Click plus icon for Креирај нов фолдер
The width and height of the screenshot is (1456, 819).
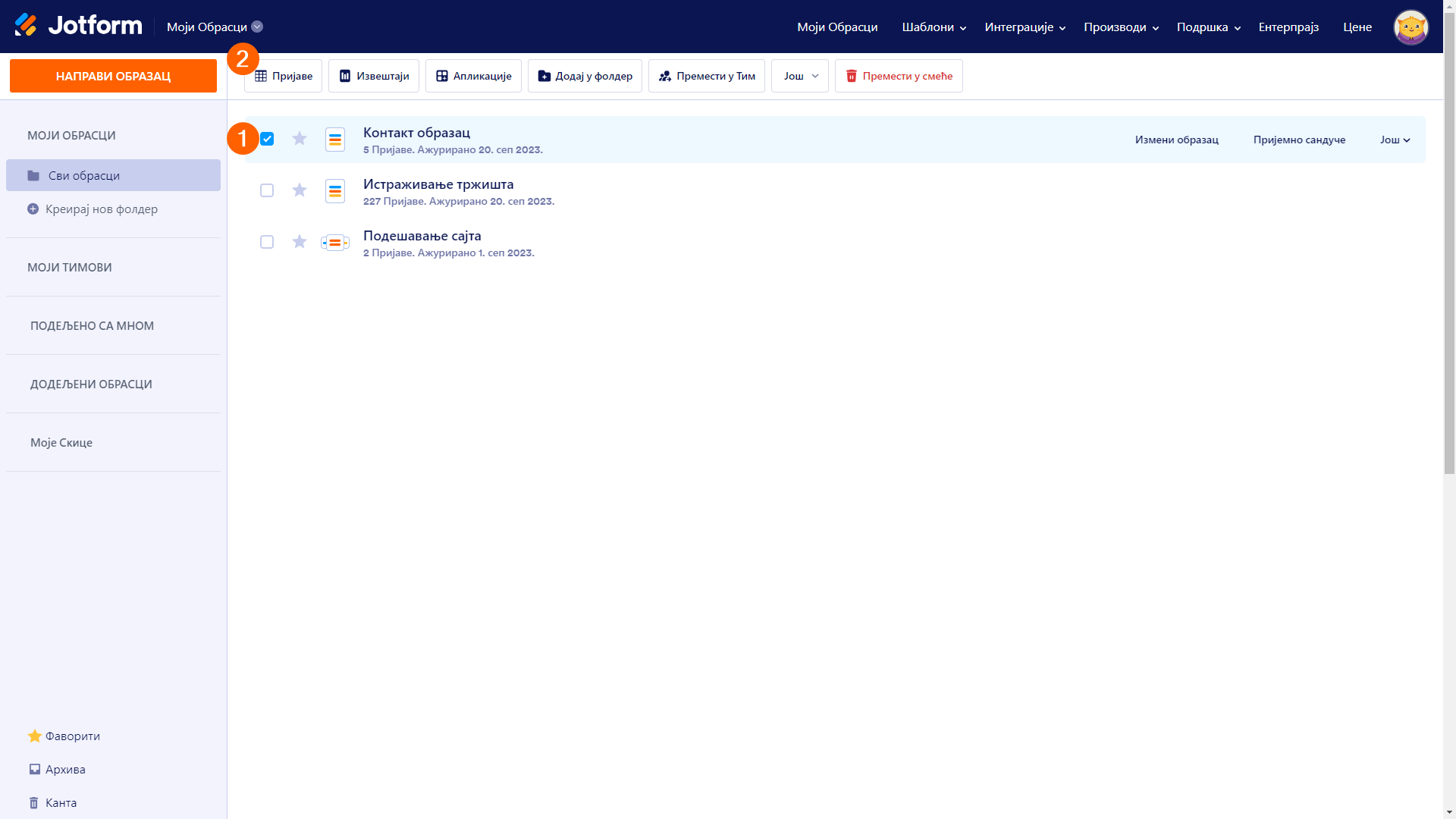tap(33, 209)
